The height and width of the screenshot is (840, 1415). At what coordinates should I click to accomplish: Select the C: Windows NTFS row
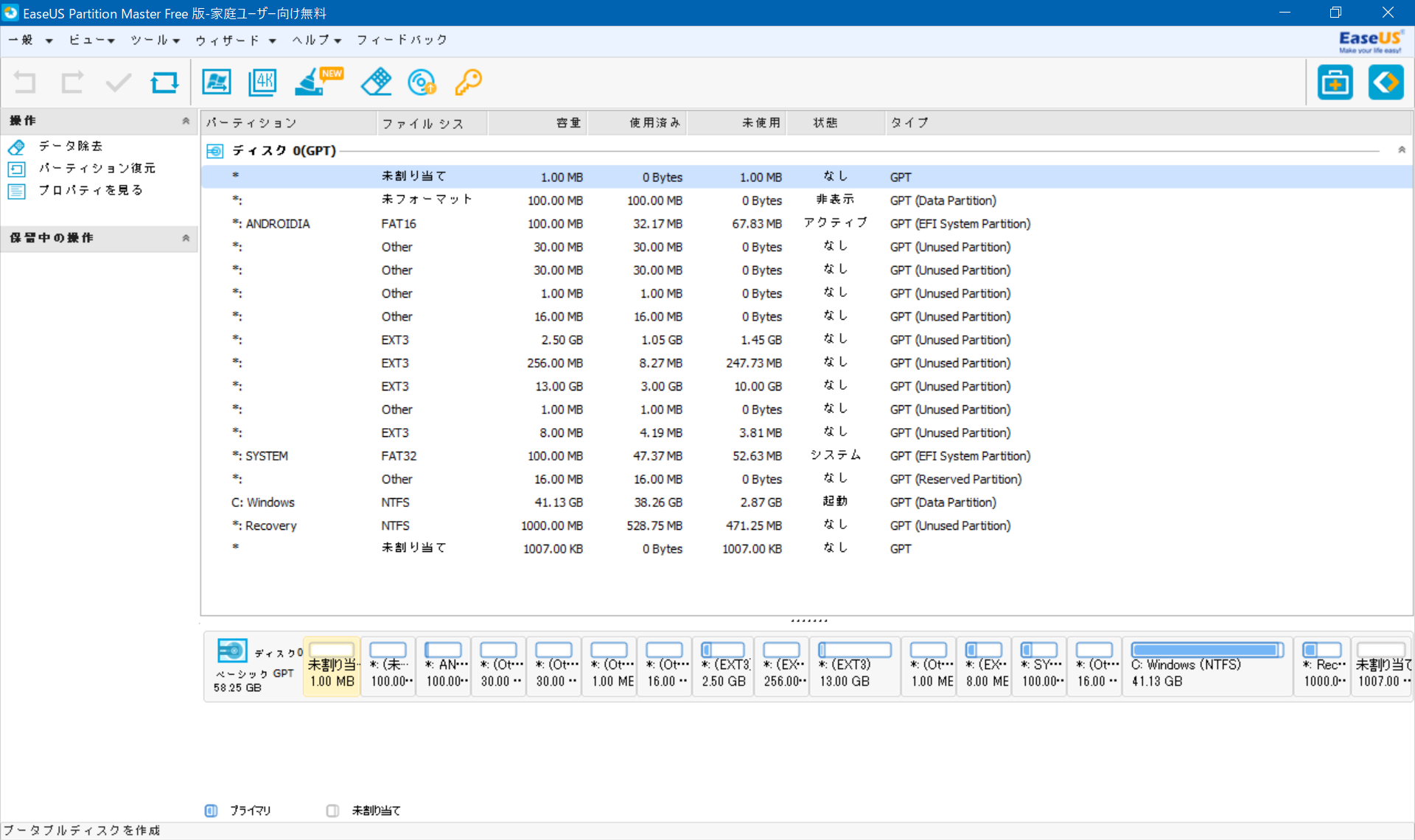pyautogui.click(x=806, y=503)
